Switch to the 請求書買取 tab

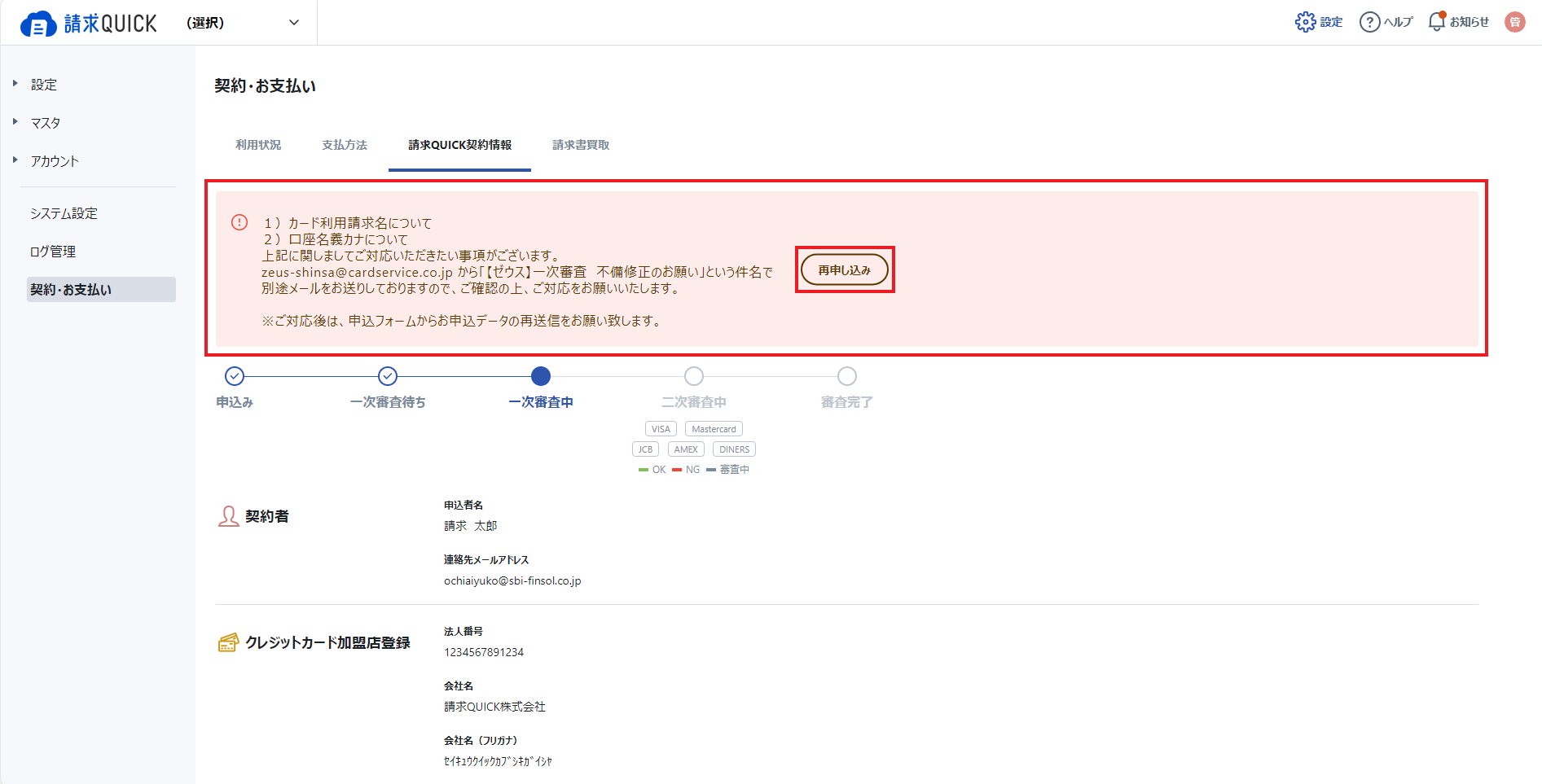pos(581,145)
